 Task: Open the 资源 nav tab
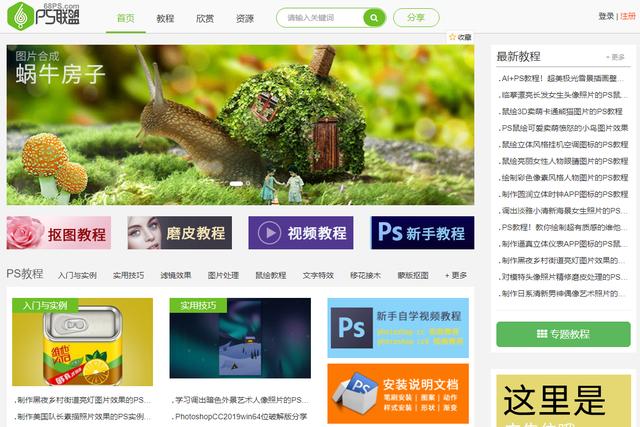pyautogui.click(x=245, y=18)
